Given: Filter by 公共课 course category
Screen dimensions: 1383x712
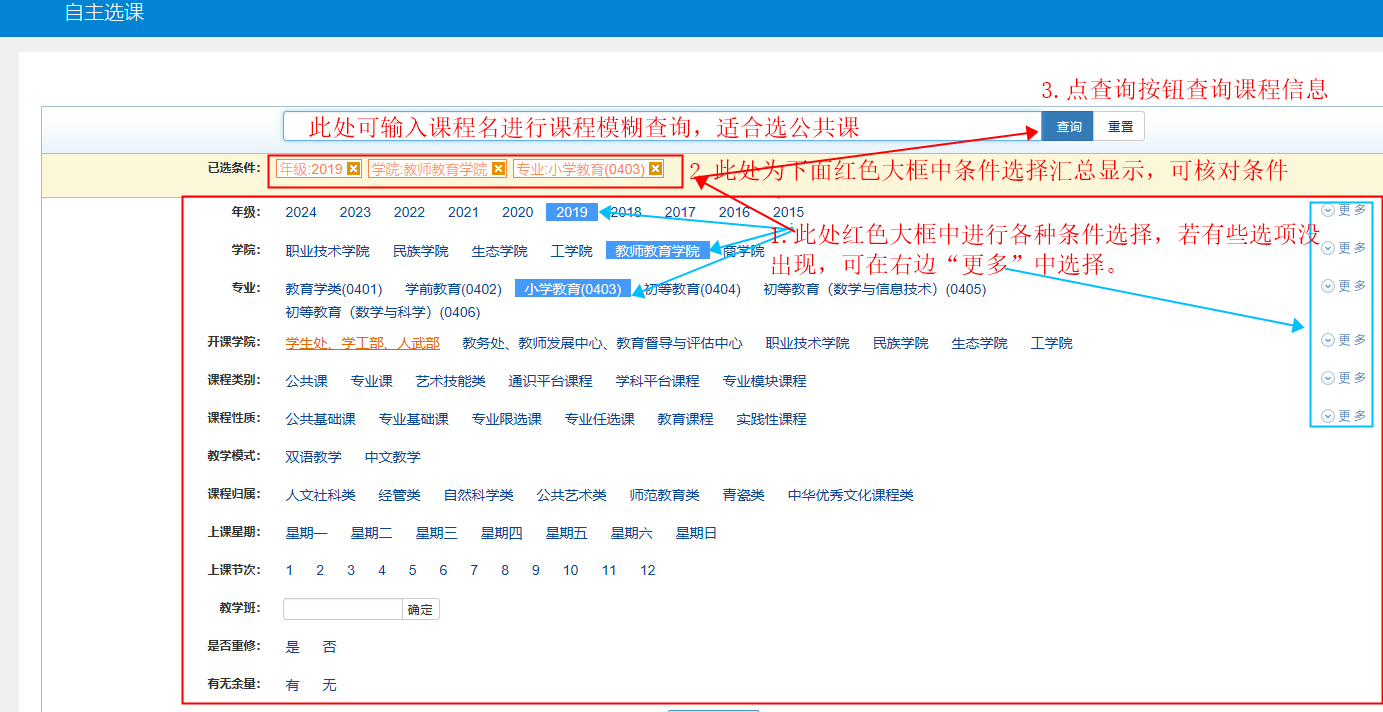Looking at the screenshot, I should point(306,381).
